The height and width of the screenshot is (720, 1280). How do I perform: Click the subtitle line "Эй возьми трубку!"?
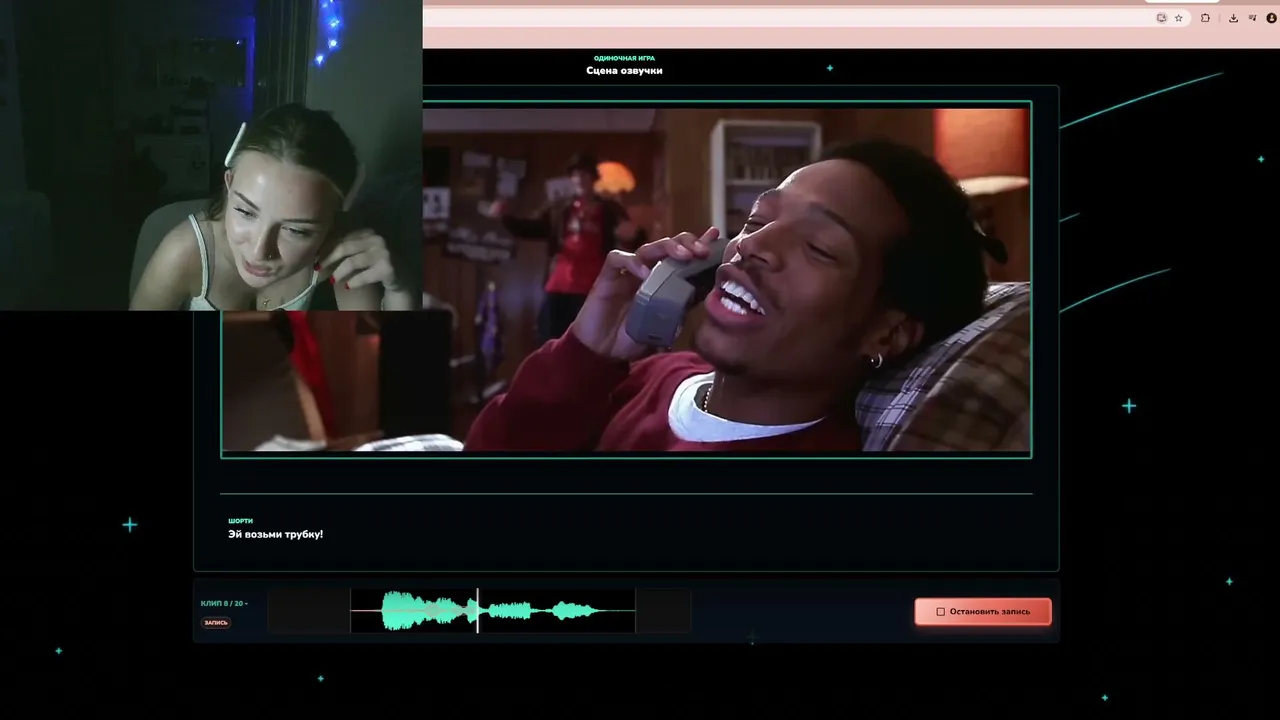coord(275,535)
